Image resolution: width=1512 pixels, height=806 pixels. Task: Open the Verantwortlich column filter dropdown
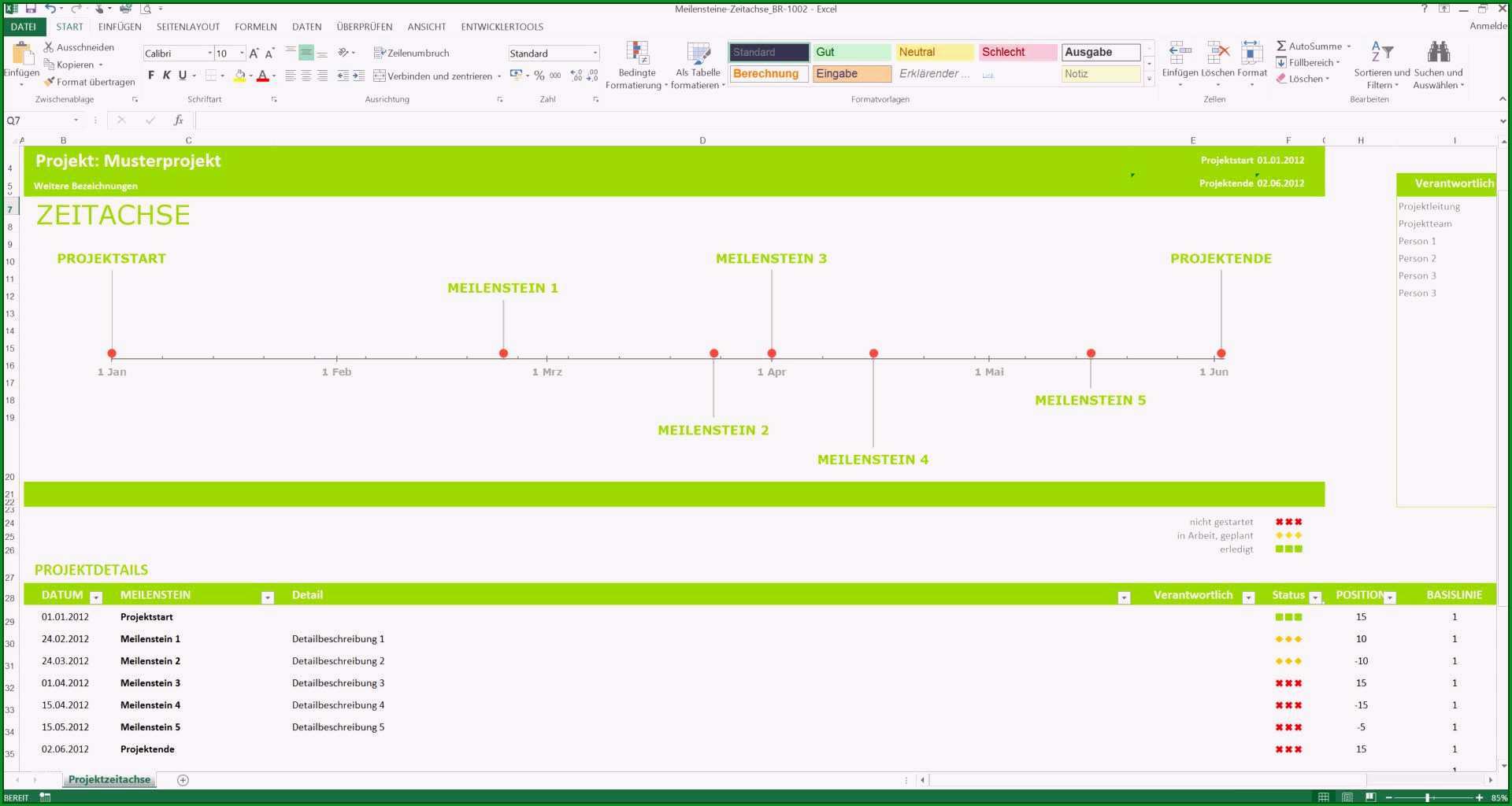click(1248, 597)
